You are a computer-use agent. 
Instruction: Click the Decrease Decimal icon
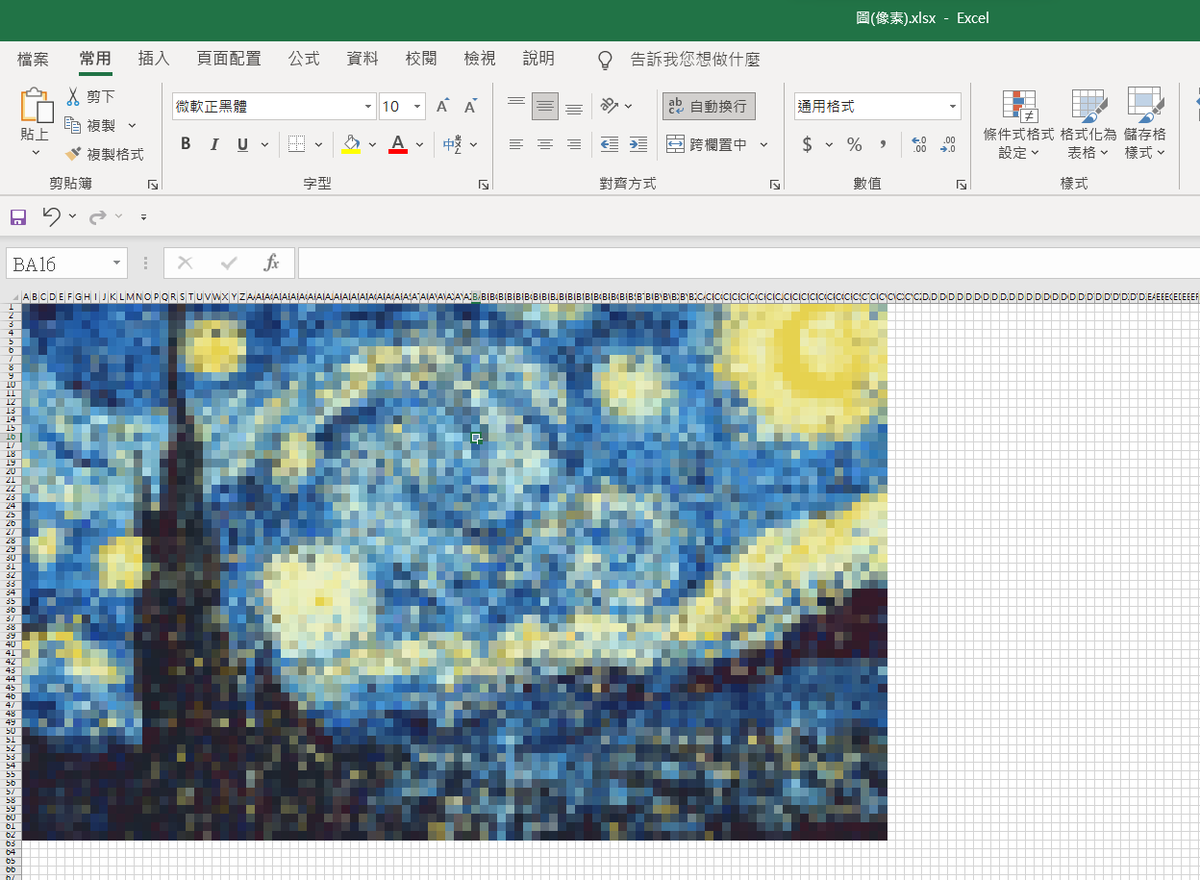(x=948, y=145)
